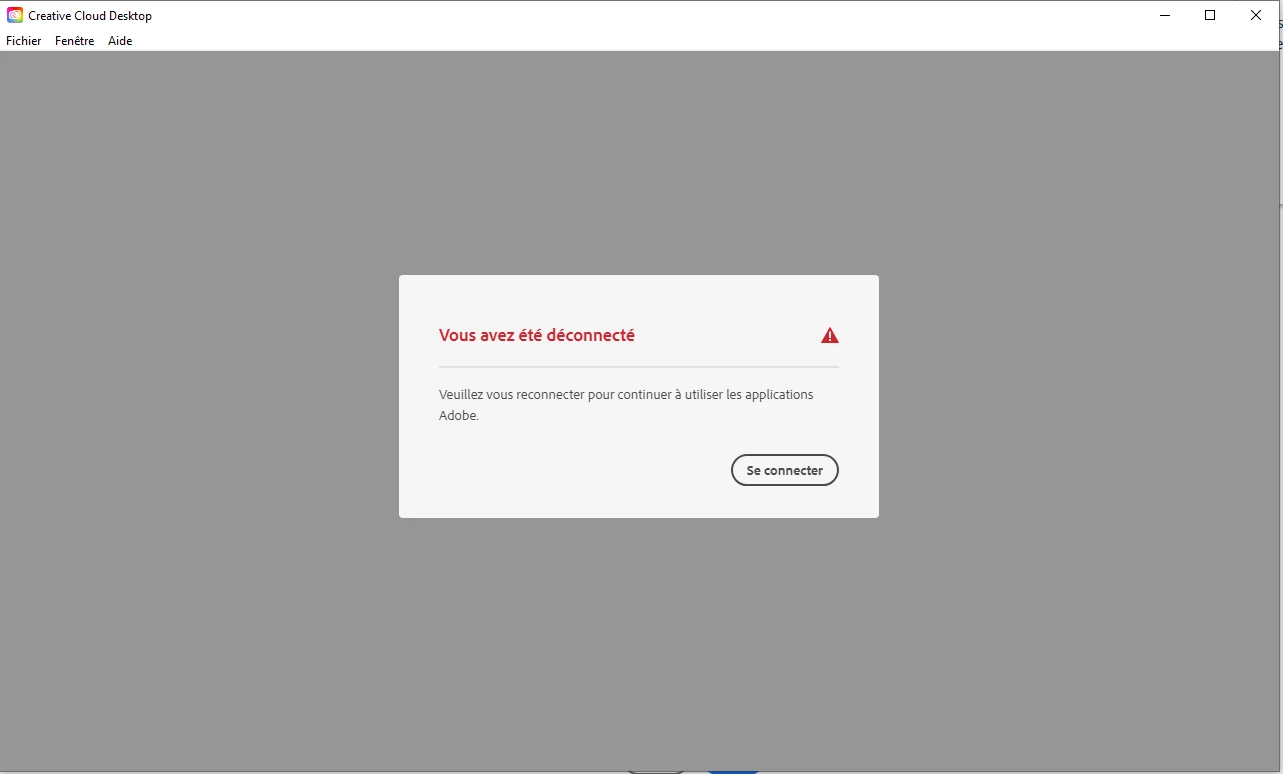Click the red warning triangle icon
This screenshot has width=1283, height=774.
(x=830, y=336)
